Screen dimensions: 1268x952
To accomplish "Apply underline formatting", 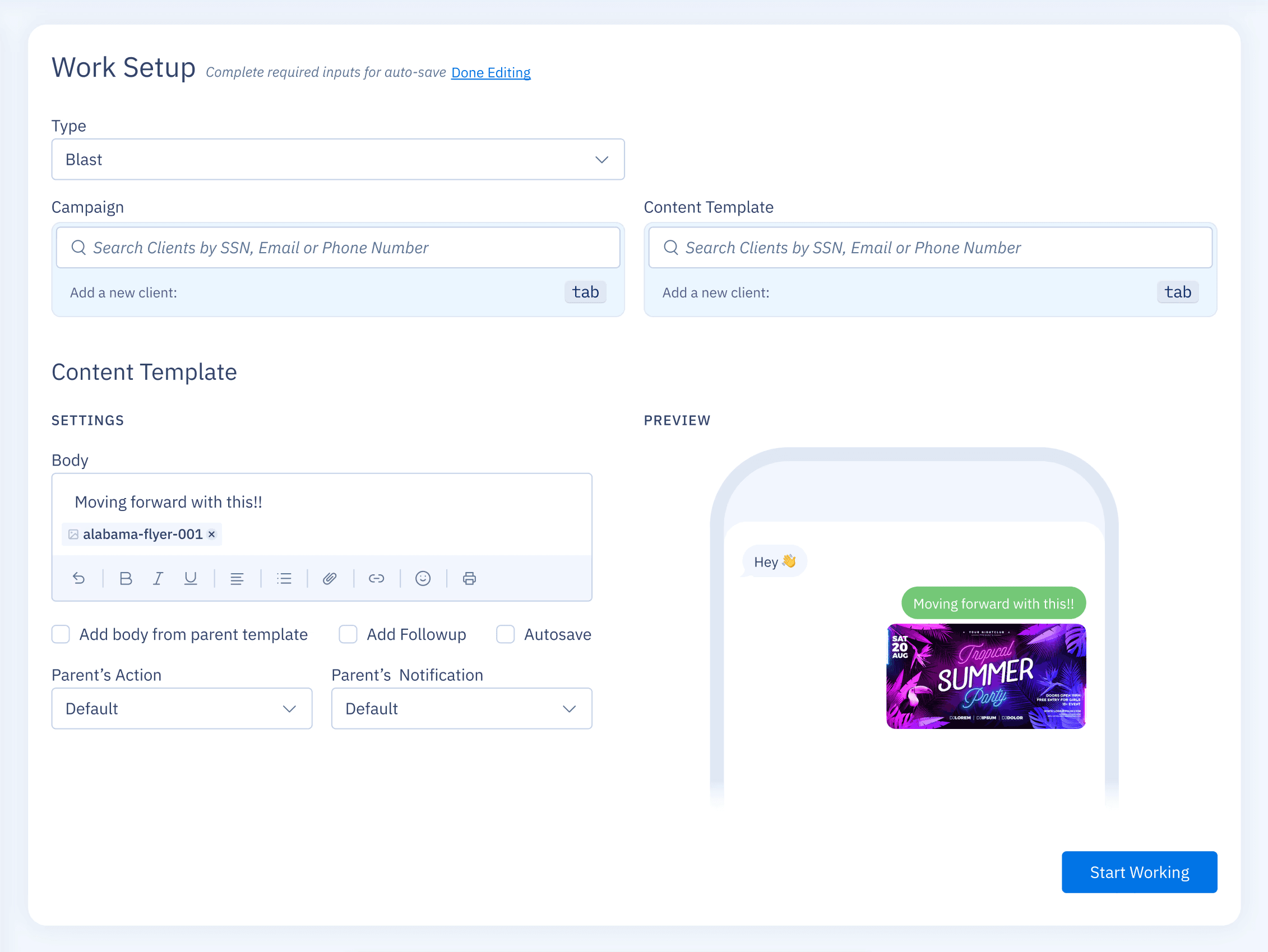I will pos(191,578).
